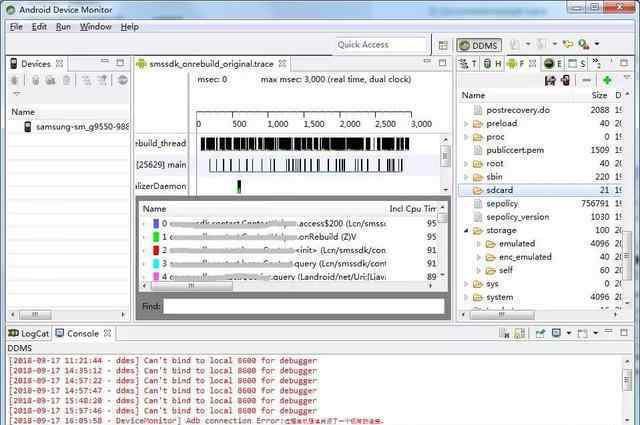Click the Incl Cpu Time column header

click(412, 209)
